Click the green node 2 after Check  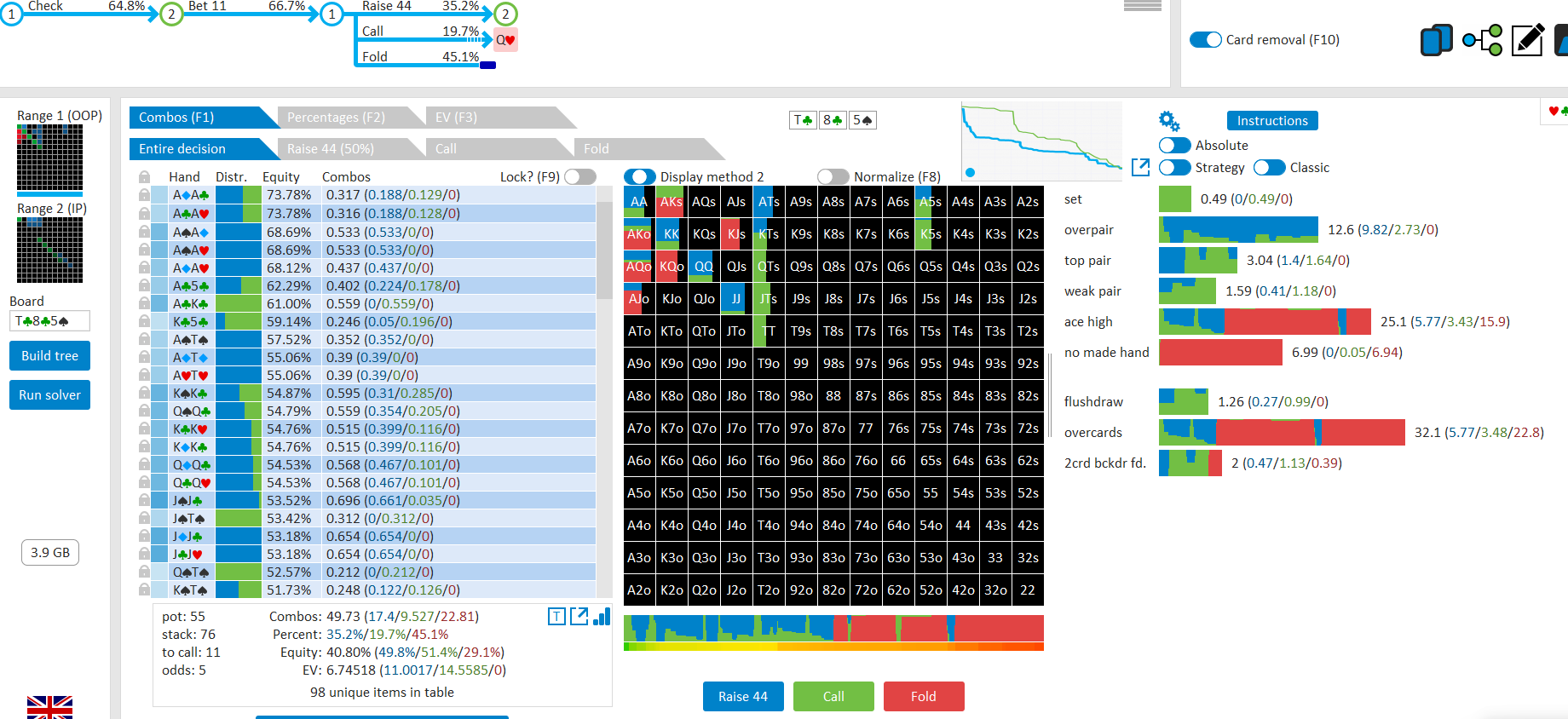171,14
